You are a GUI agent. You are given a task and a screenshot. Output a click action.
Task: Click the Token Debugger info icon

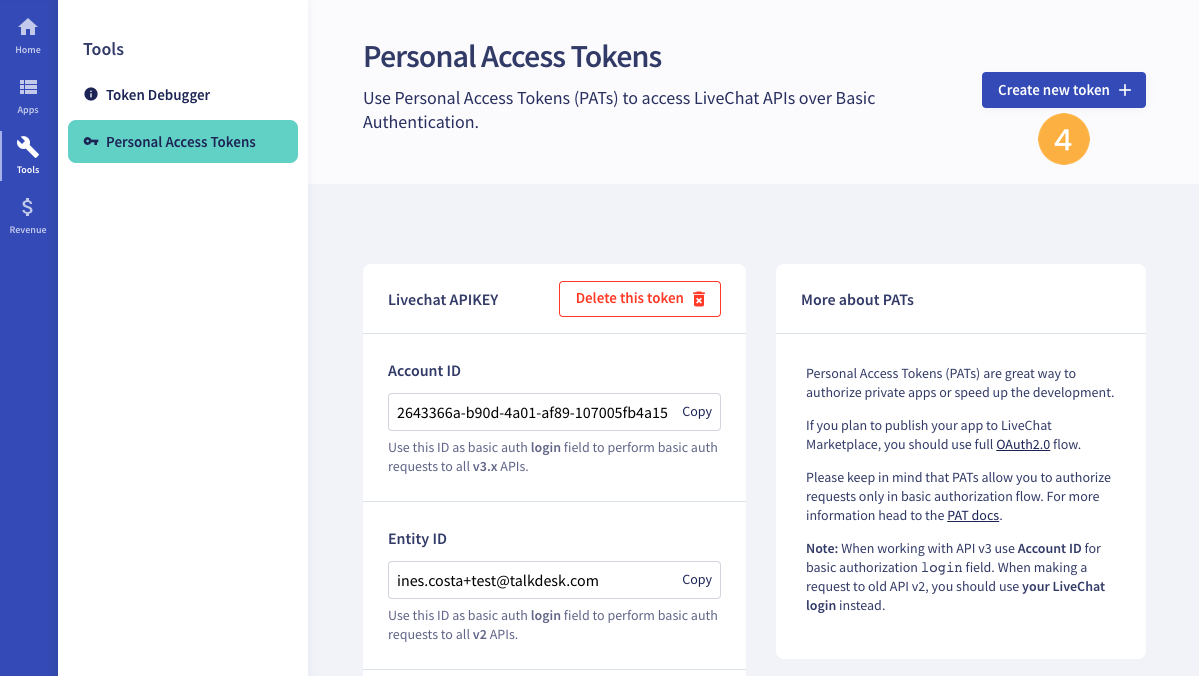point(91,94)
